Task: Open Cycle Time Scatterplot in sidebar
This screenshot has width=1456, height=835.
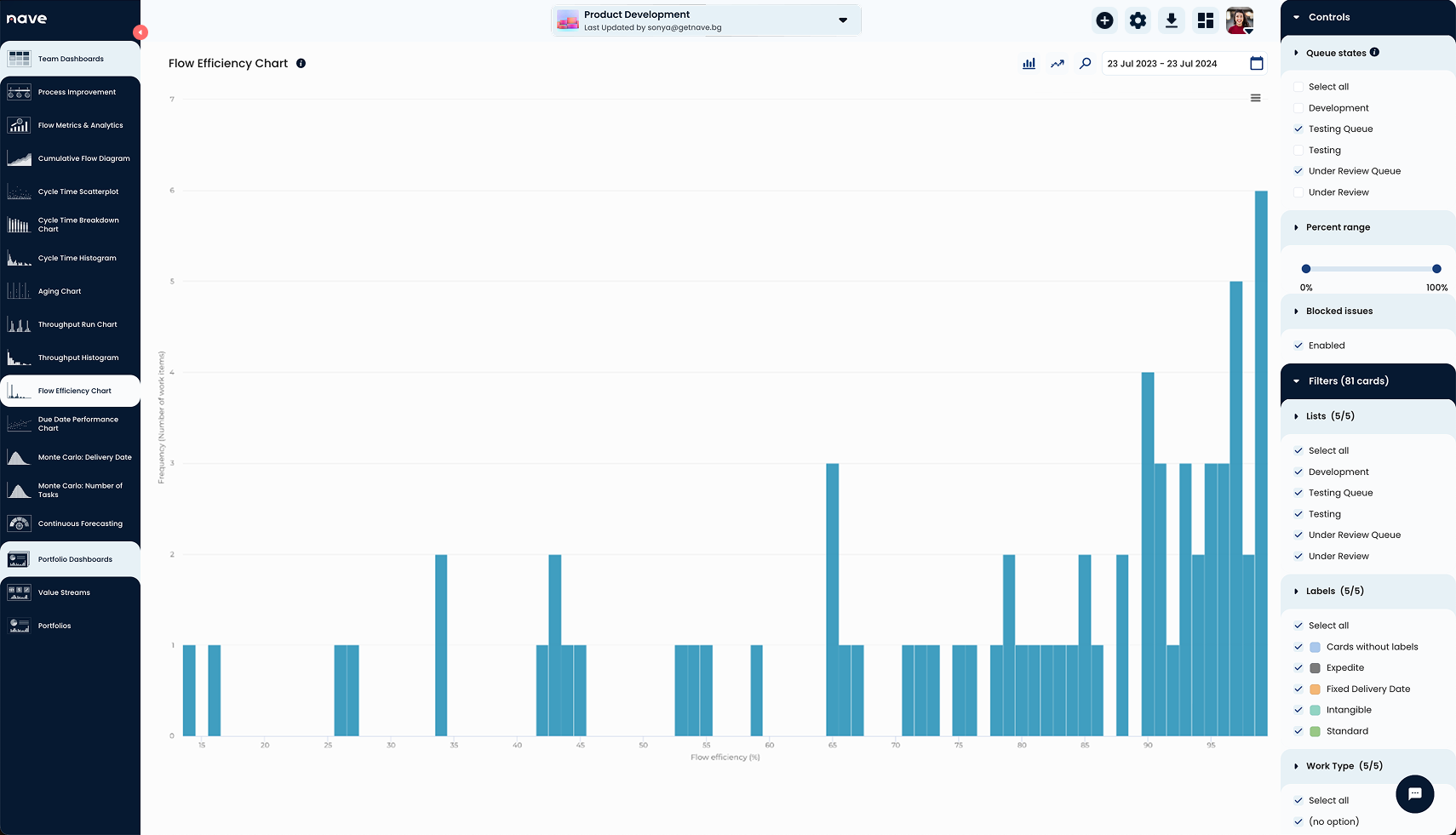Action: pos(78,192)
